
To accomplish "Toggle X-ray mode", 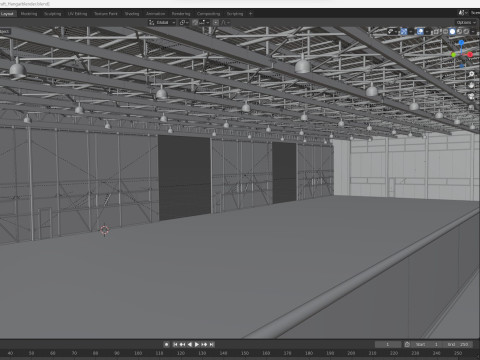I will point(436,32).
